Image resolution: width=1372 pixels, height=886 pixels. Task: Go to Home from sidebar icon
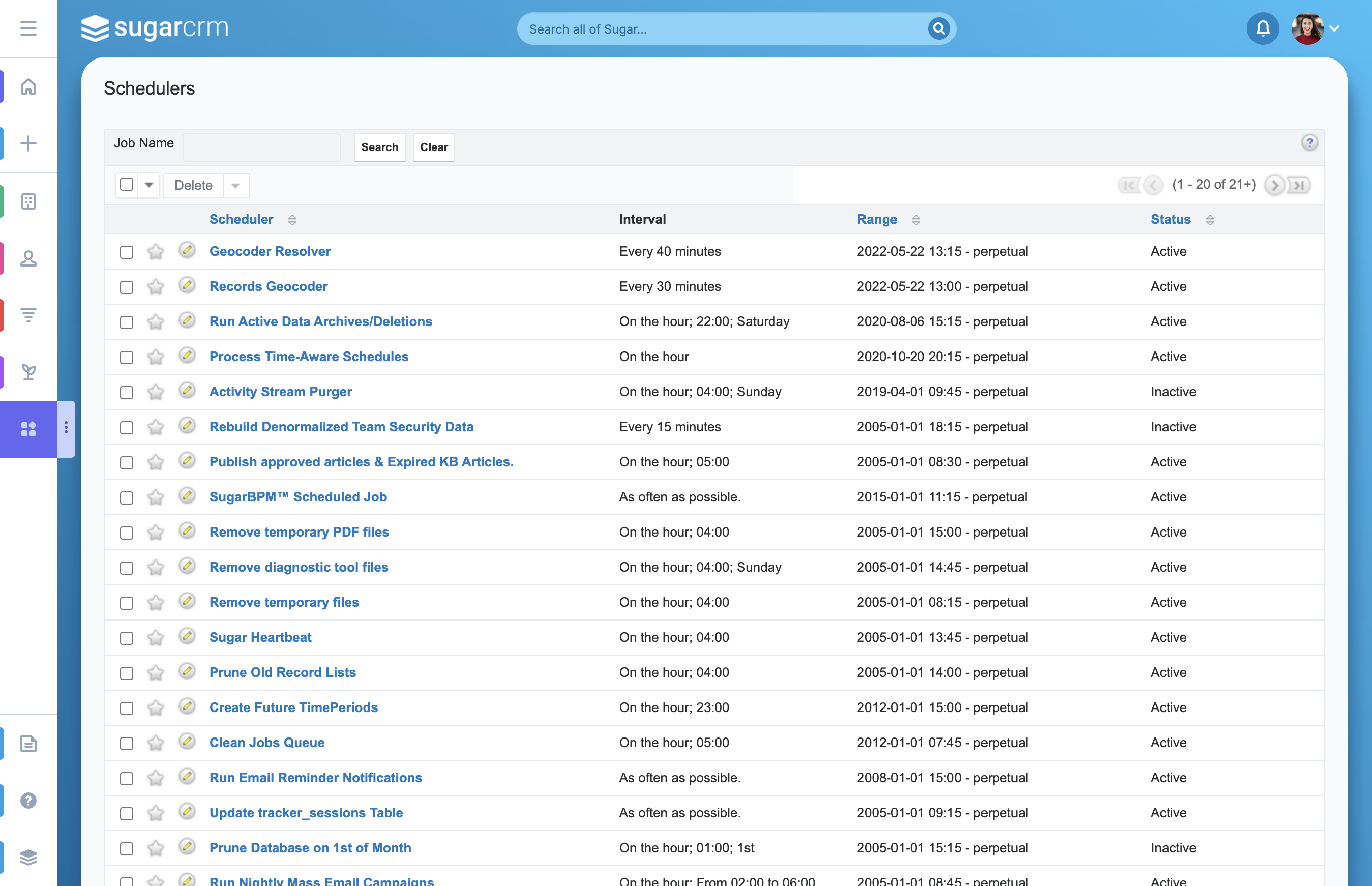click(x=28, y=86)
